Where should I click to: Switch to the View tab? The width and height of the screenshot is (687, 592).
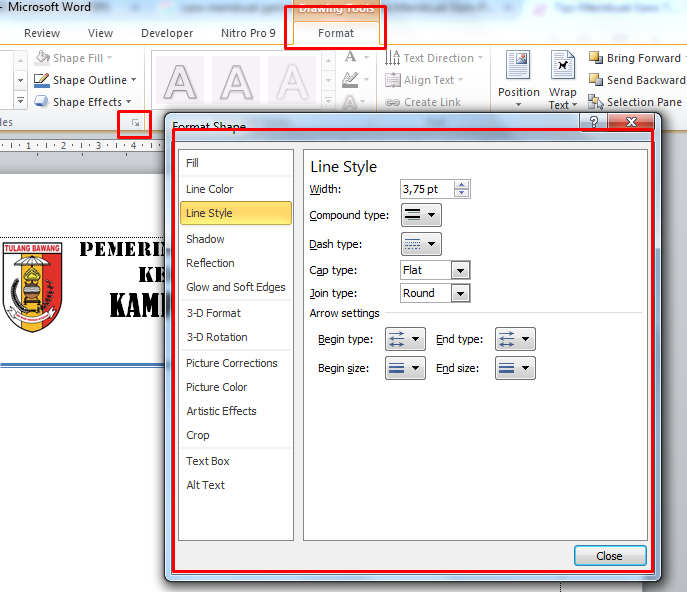(x=100, y=33)
